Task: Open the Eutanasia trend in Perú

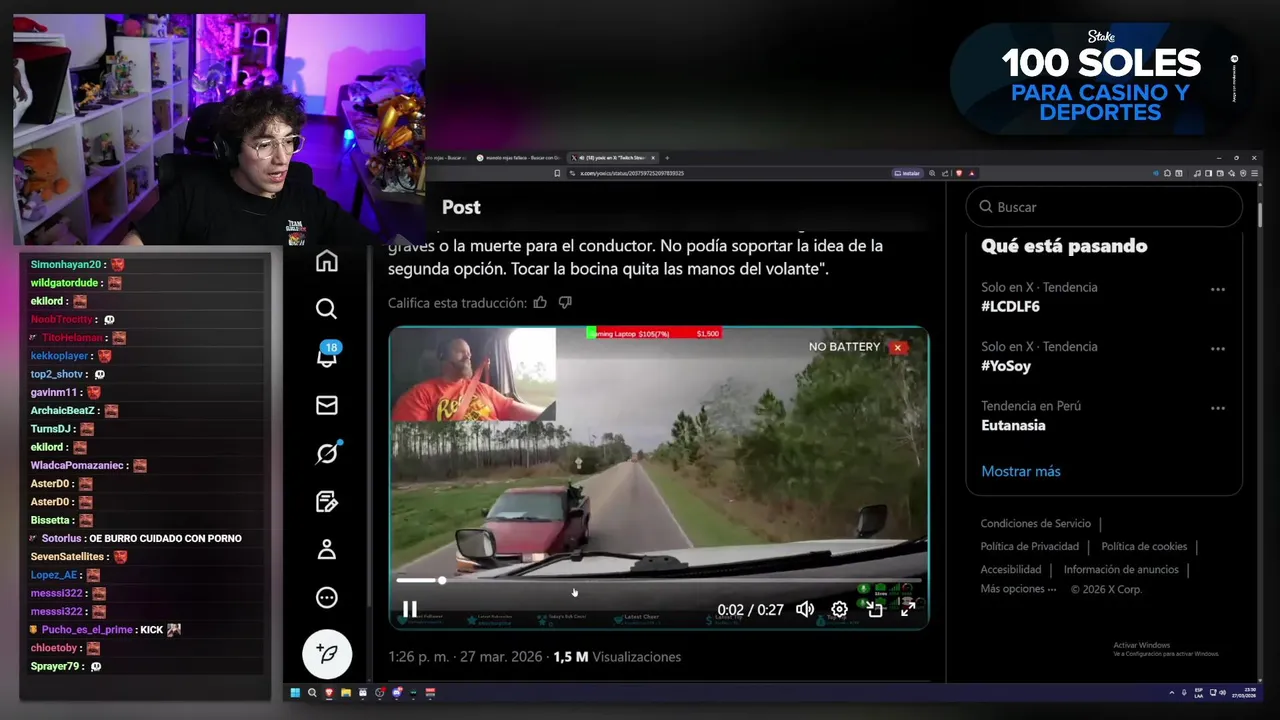Action: tap(1013, 425)
